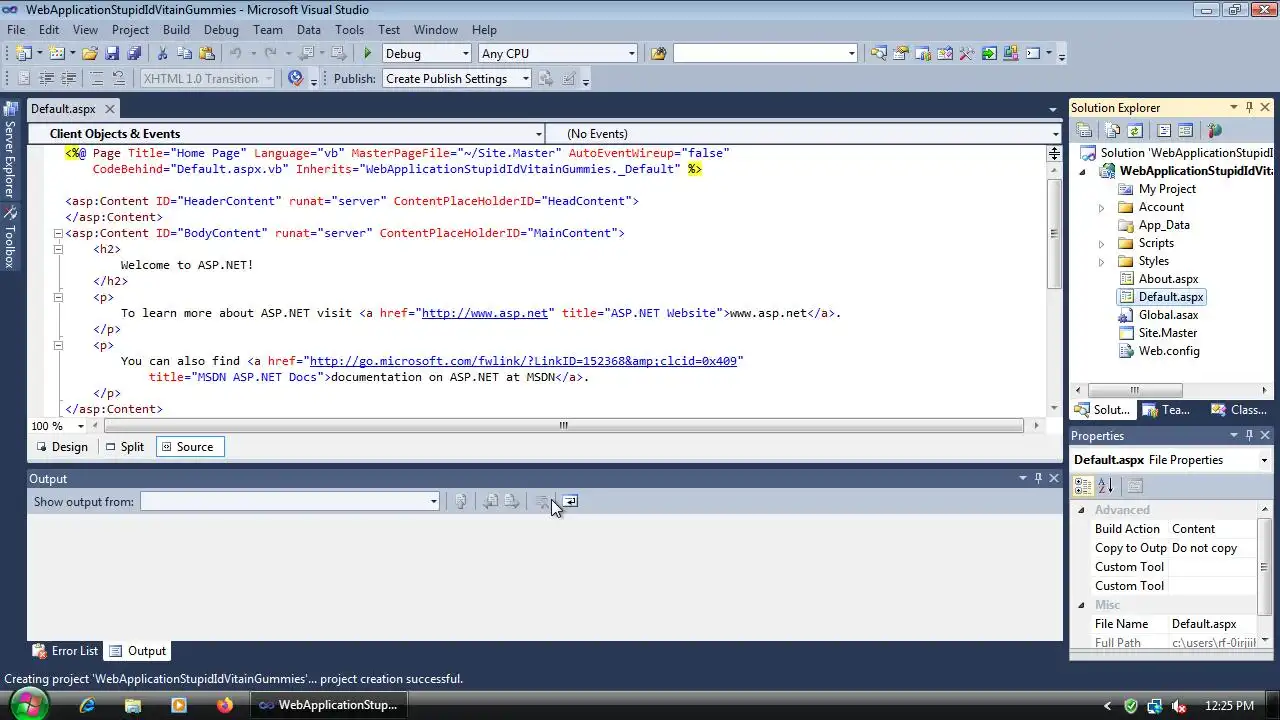The height and width of the screenshot is (720, 1280).
Task: Click the Decrease Indent icon
Action: click(x=46, y=78)
